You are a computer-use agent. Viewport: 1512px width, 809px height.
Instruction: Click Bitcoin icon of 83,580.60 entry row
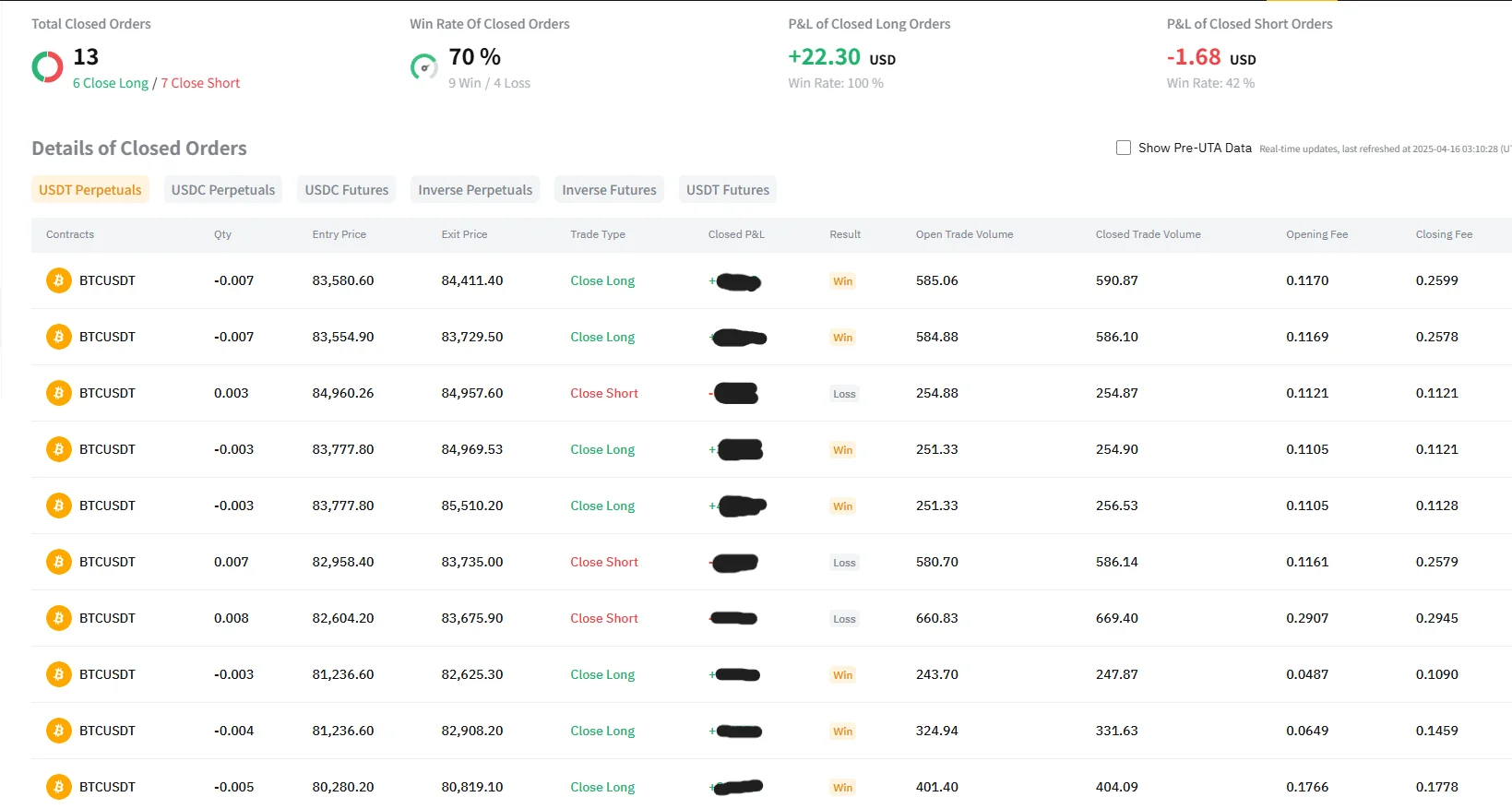tap(59, 280)
